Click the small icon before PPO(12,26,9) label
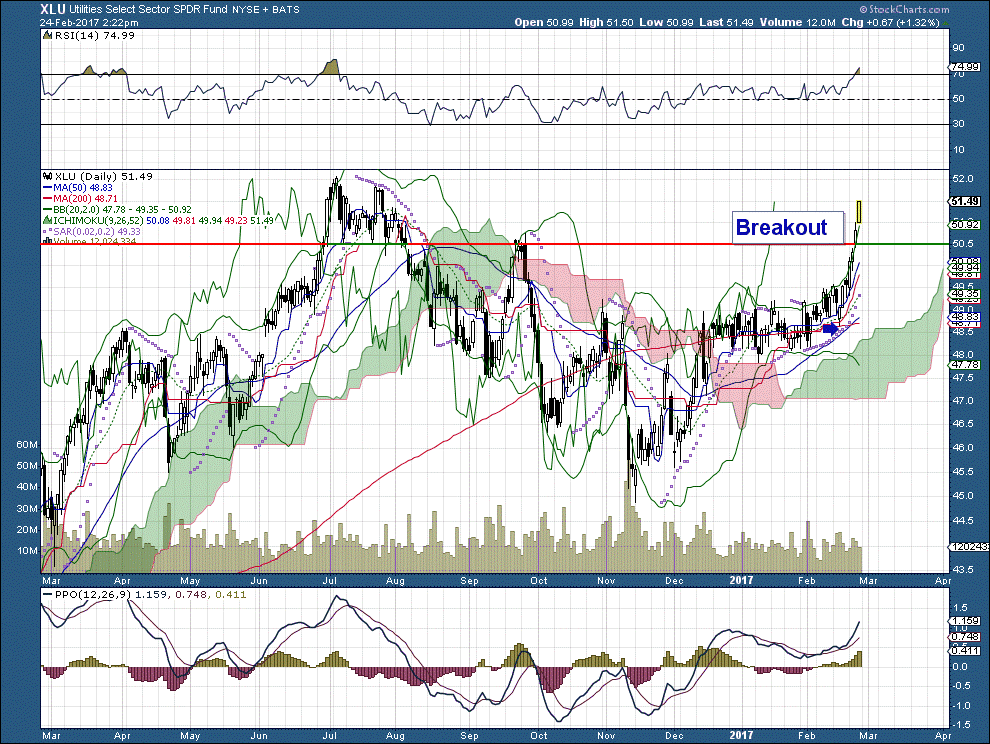 pos(47,594)
